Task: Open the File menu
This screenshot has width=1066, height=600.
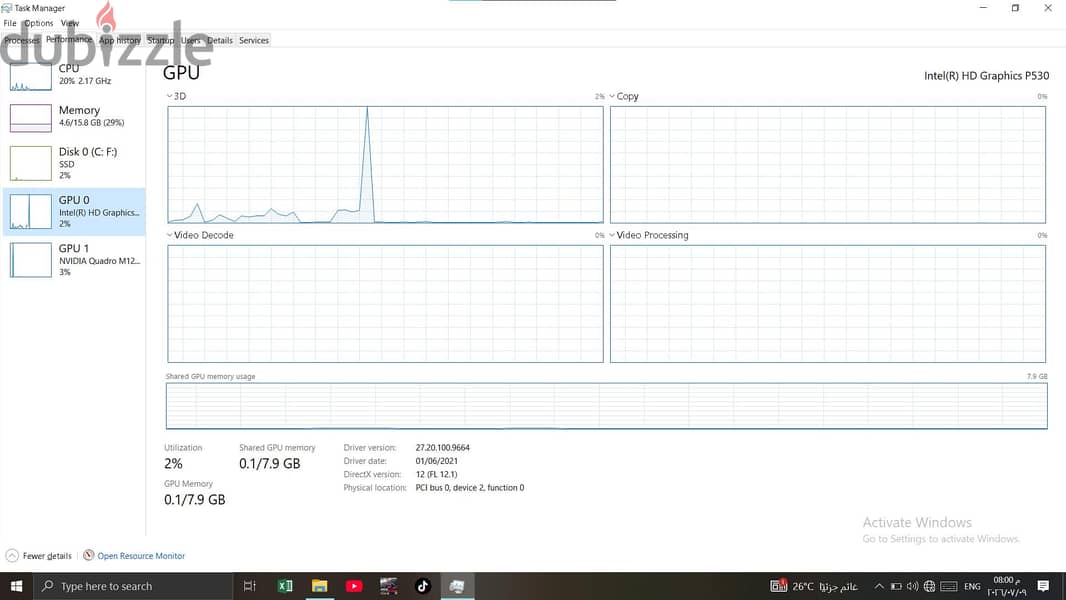Action: point(10,23)
